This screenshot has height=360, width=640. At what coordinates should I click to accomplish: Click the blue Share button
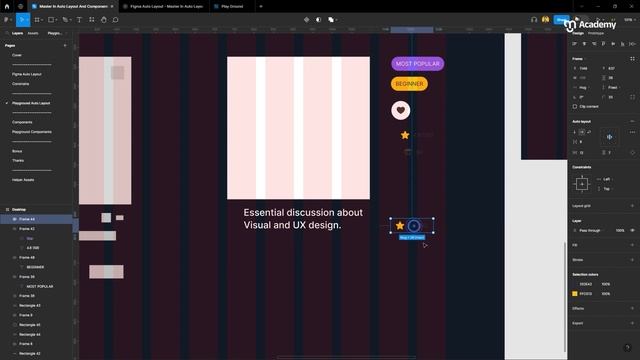(562, 20)
